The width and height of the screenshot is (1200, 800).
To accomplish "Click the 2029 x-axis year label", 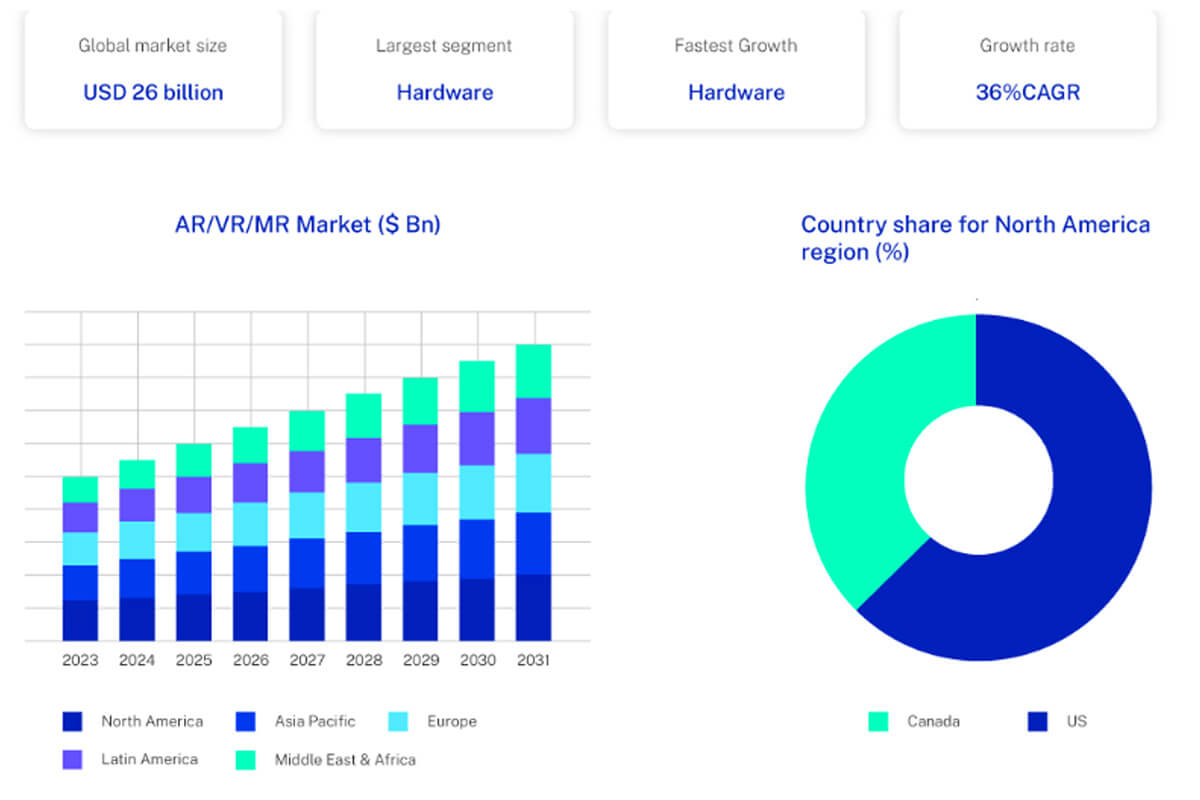I will [x=420, y=661].
